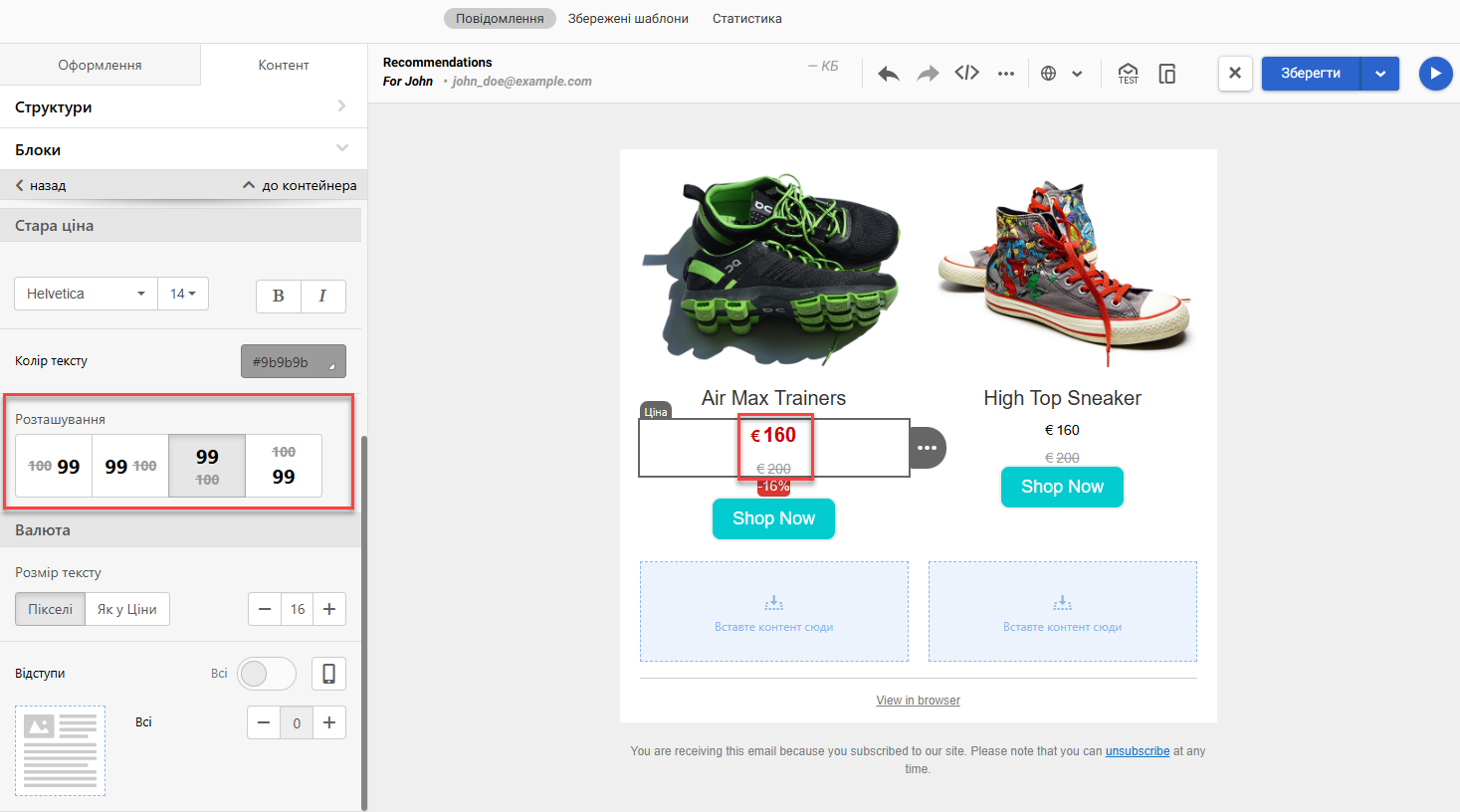Open the font size 14 dropdown
The width and height of the screenshot is (1460, 812).
tap(183, 294)
